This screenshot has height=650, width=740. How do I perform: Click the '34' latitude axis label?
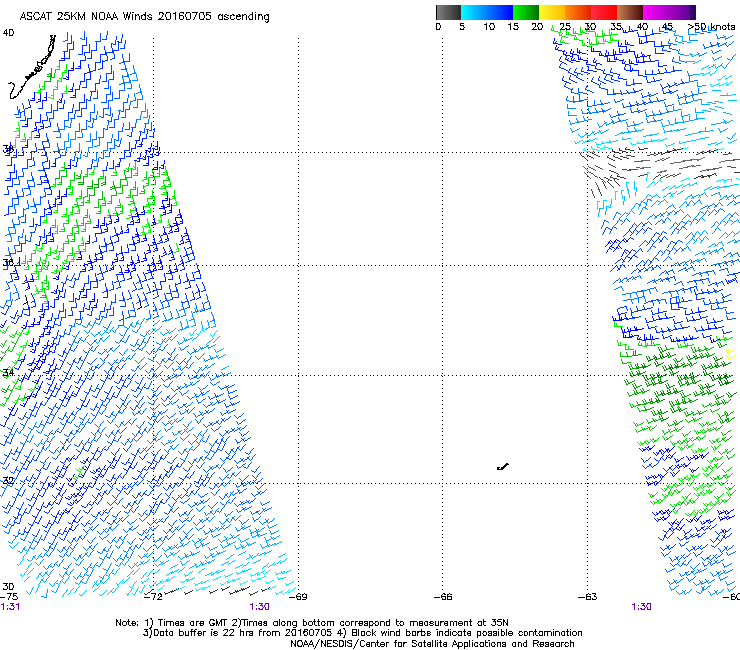(x=8, y=373)
